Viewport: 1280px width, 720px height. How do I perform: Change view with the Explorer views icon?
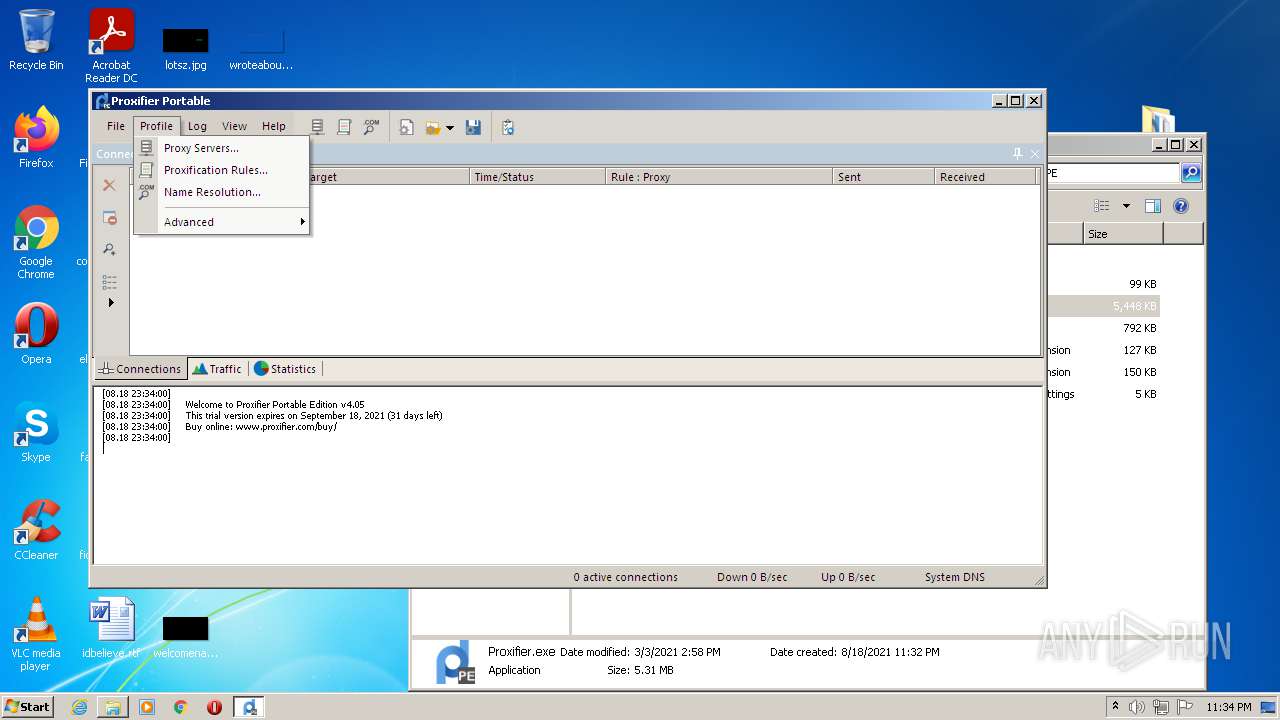click(1102, 206)
